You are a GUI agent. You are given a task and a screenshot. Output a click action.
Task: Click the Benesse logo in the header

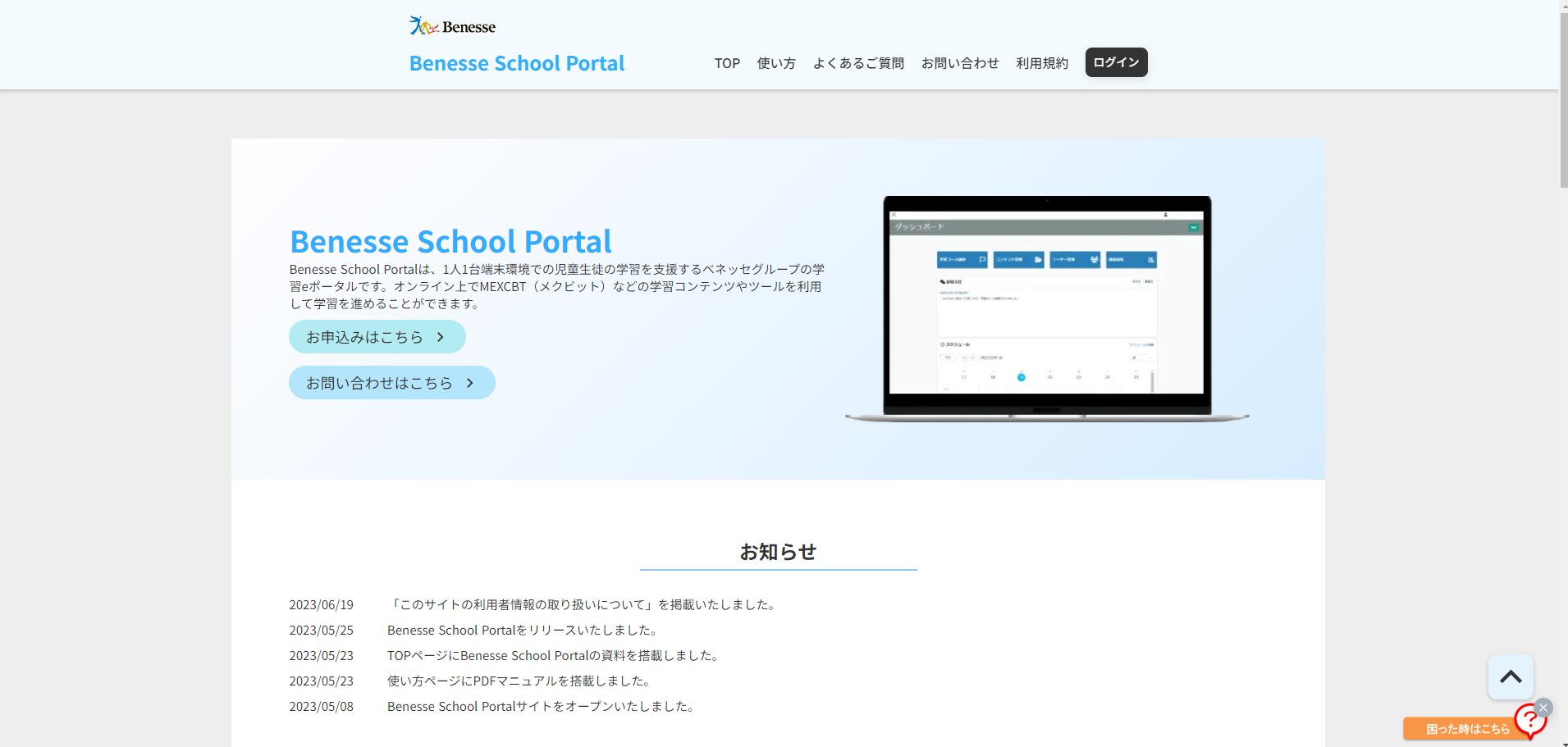pyautogui.click(x=452, y=26)
